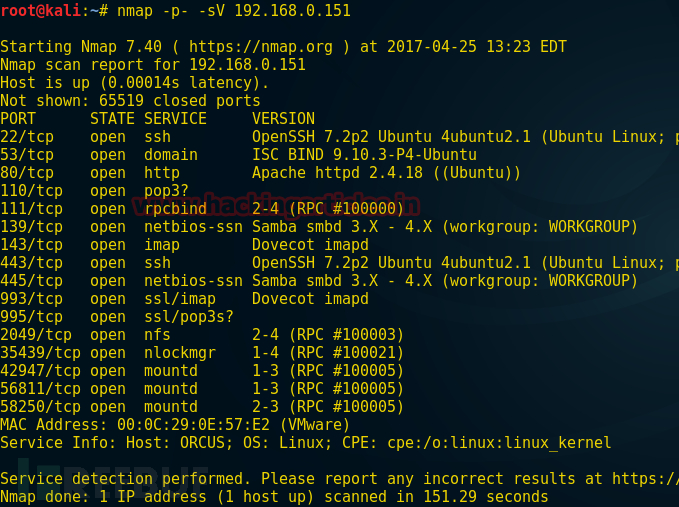Select the 110/tcp pop3? entry

94,191
